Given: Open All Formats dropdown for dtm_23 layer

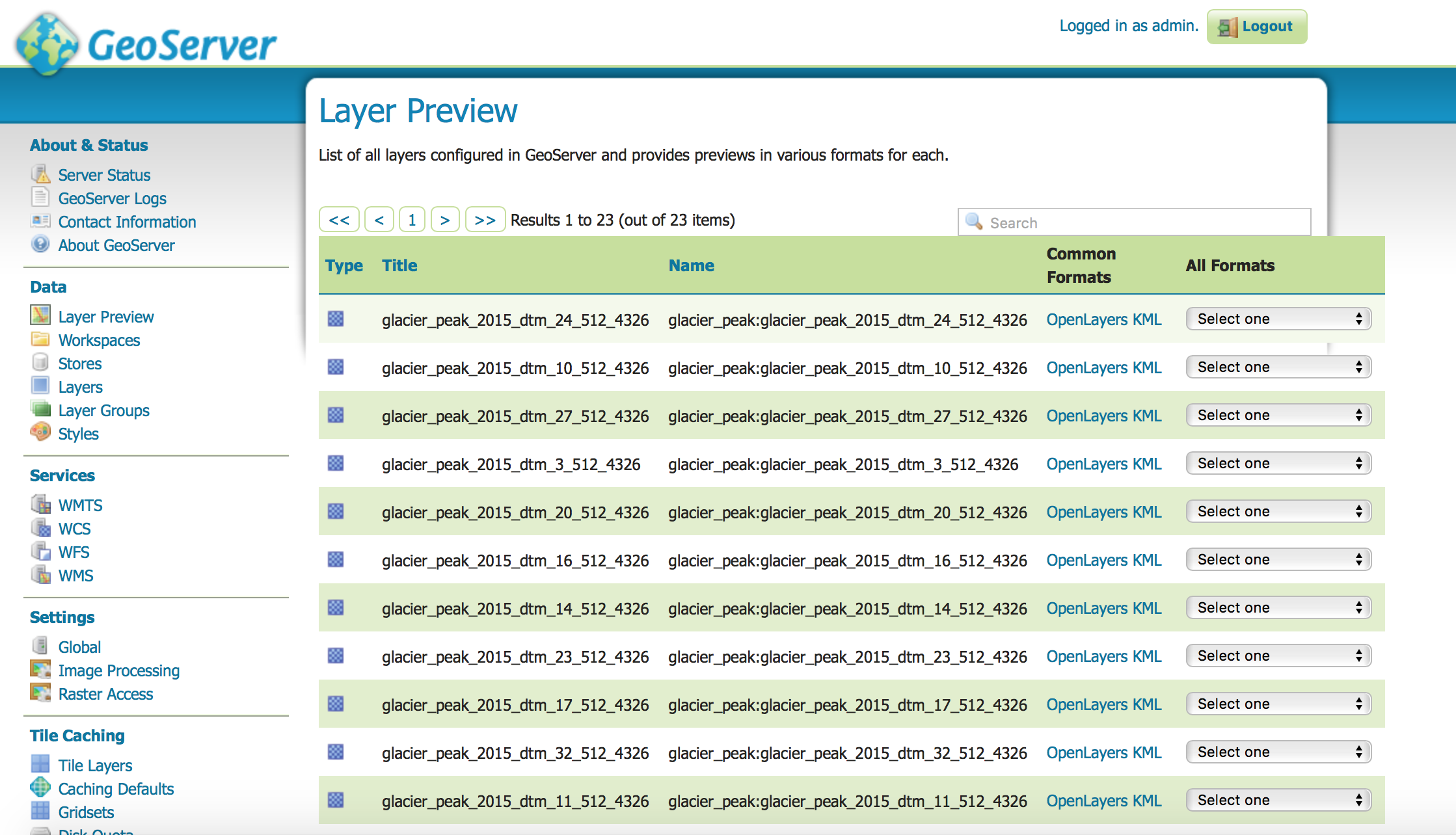Looking at the screenshot, I should pos(1278,656).
